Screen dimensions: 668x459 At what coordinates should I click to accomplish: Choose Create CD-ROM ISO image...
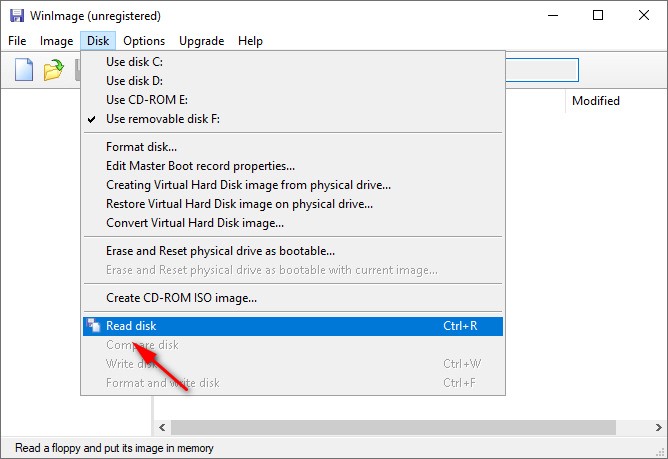click(293, 298)
